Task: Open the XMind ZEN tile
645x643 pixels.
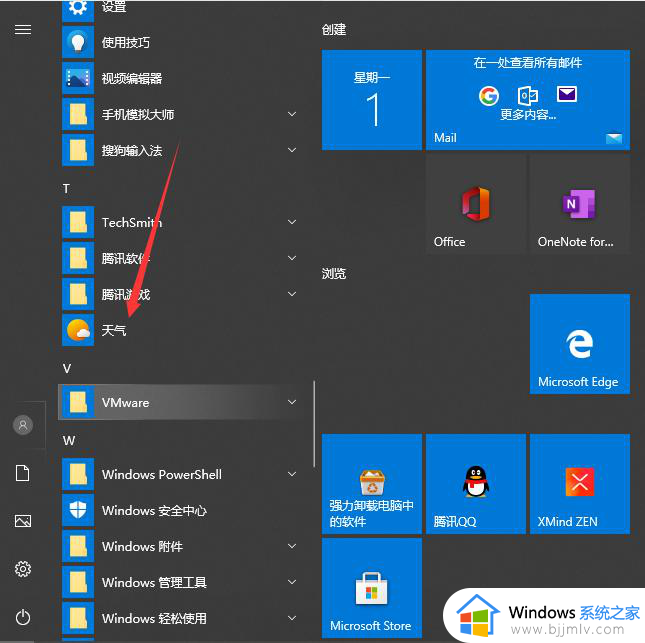Action: coord(580,483)
